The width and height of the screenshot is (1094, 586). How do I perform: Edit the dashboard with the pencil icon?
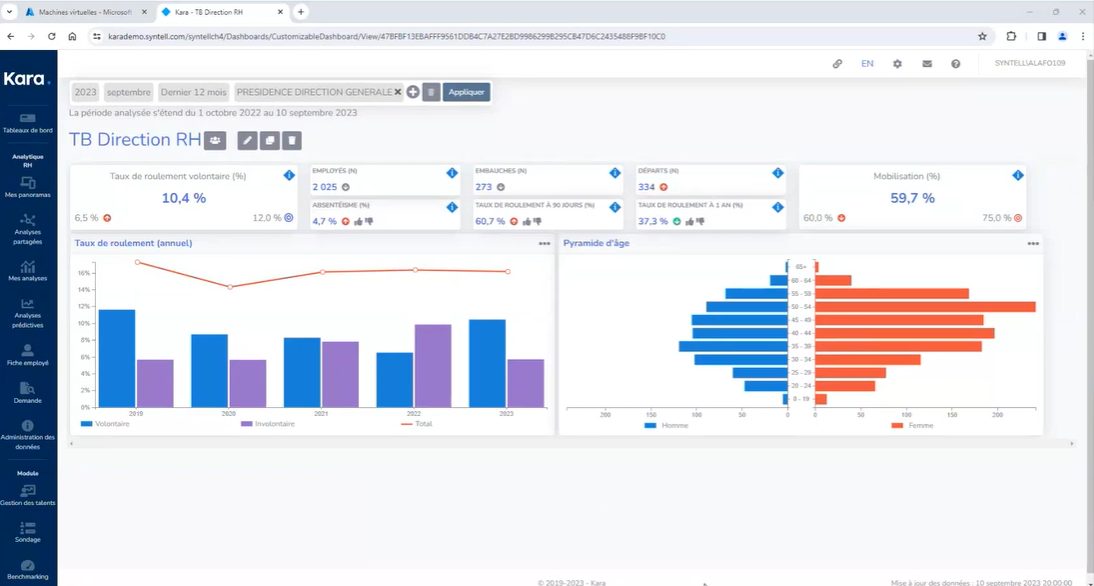[x=247, y=140]
